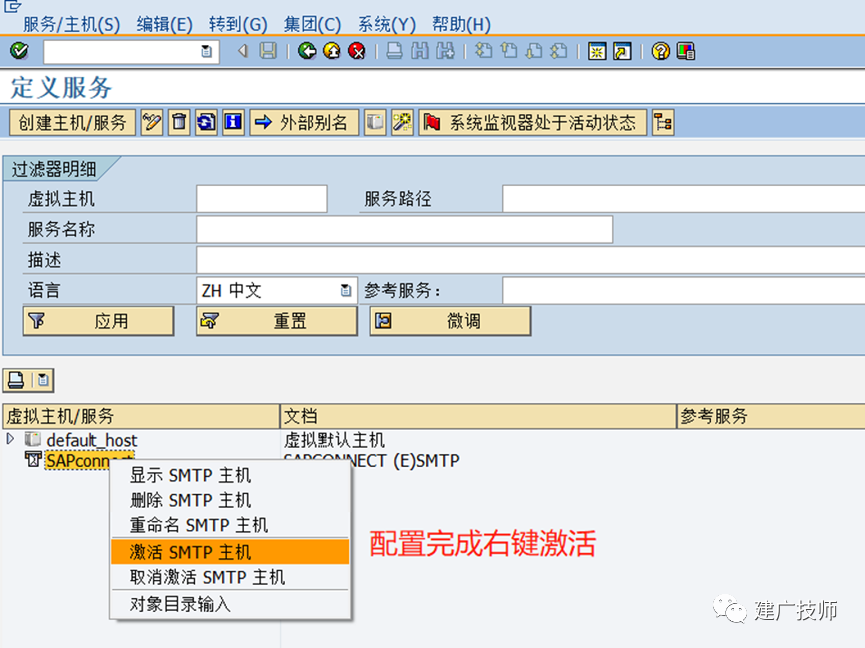Click the Generate Shortcut icon

tap(622, 51)
